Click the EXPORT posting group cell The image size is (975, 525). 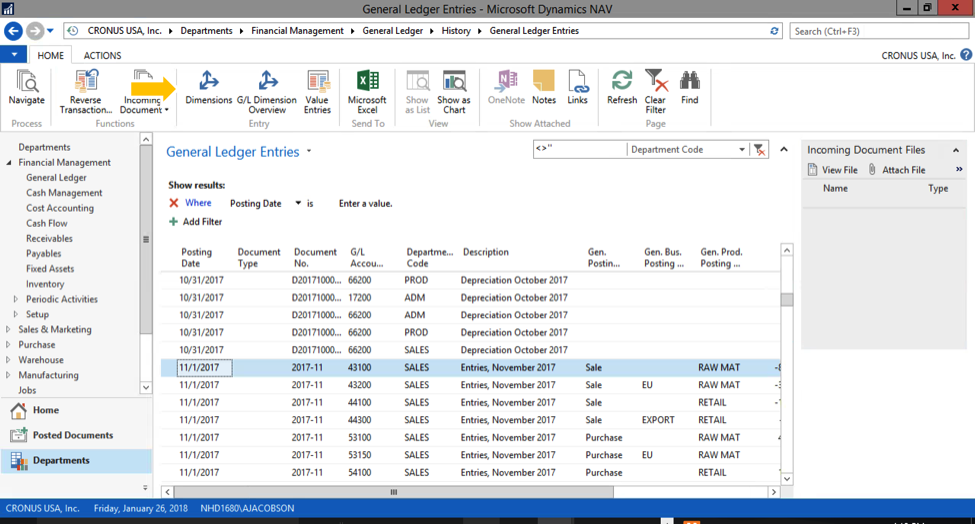658,420
